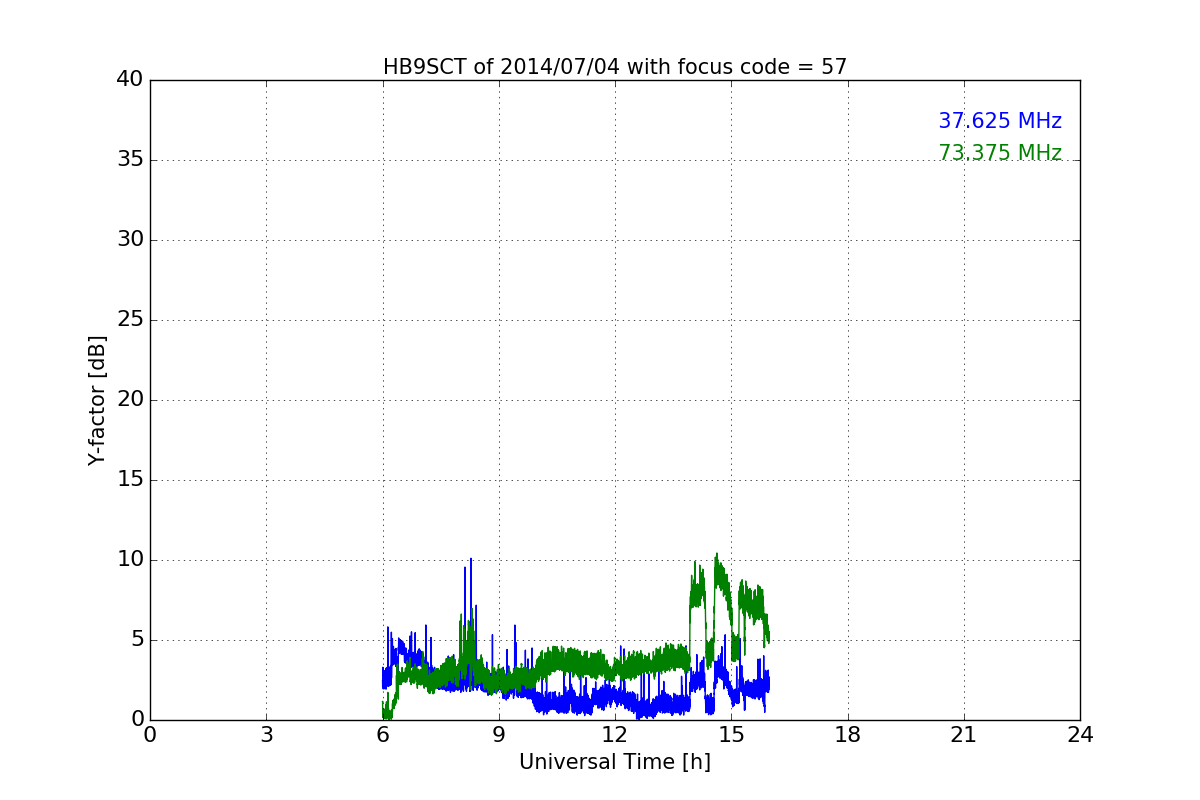Screen dimensions: 1200x800
Task: Click x-axis tick label '24'
Action: point(1080,735)
